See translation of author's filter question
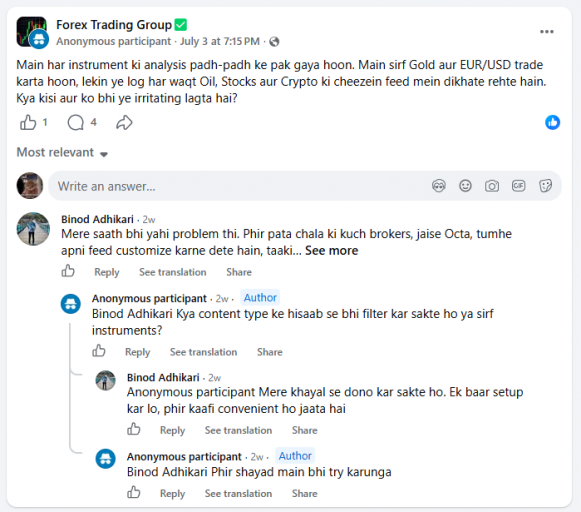 point(203,352)
